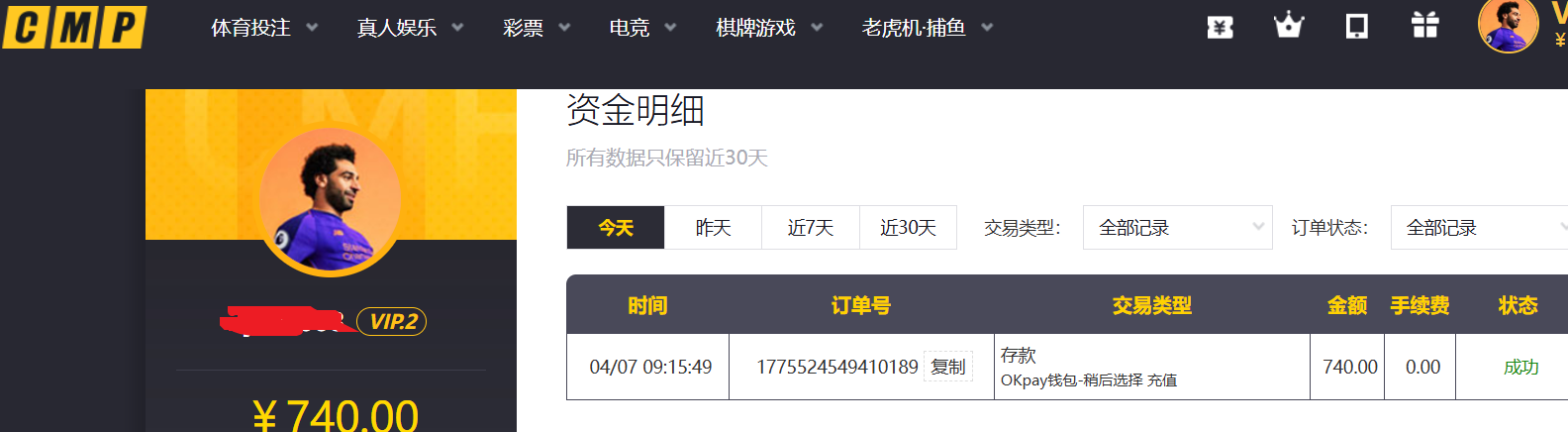Open the mobile app download icon
The image size is (1568, 432).
tap(1356, 26)
